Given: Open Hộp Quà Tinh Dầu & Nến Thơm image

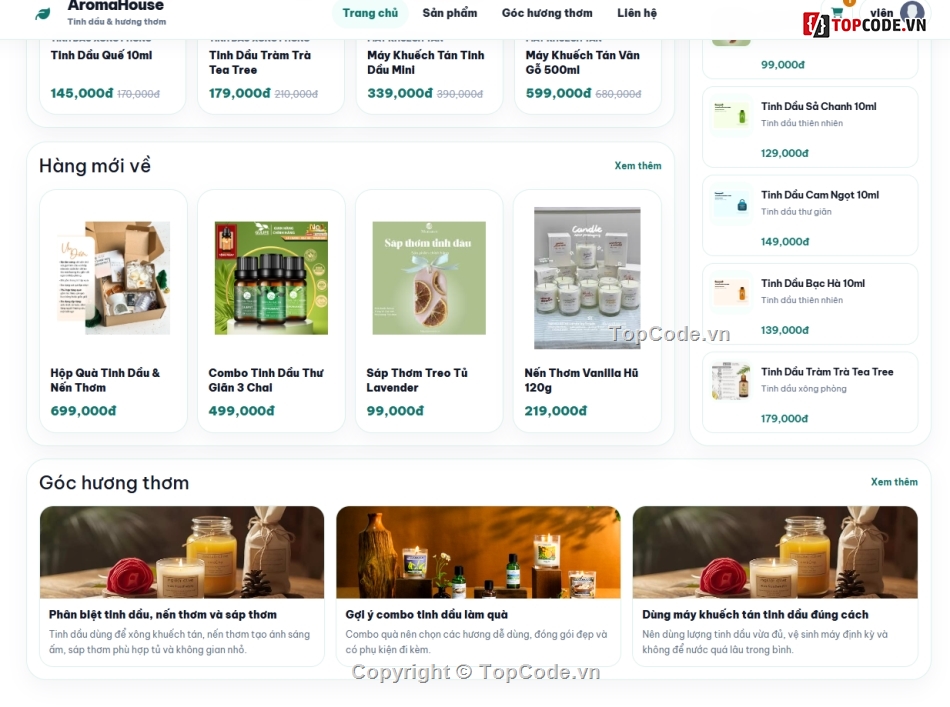Looking at the screenshot, I should [113, 277].
